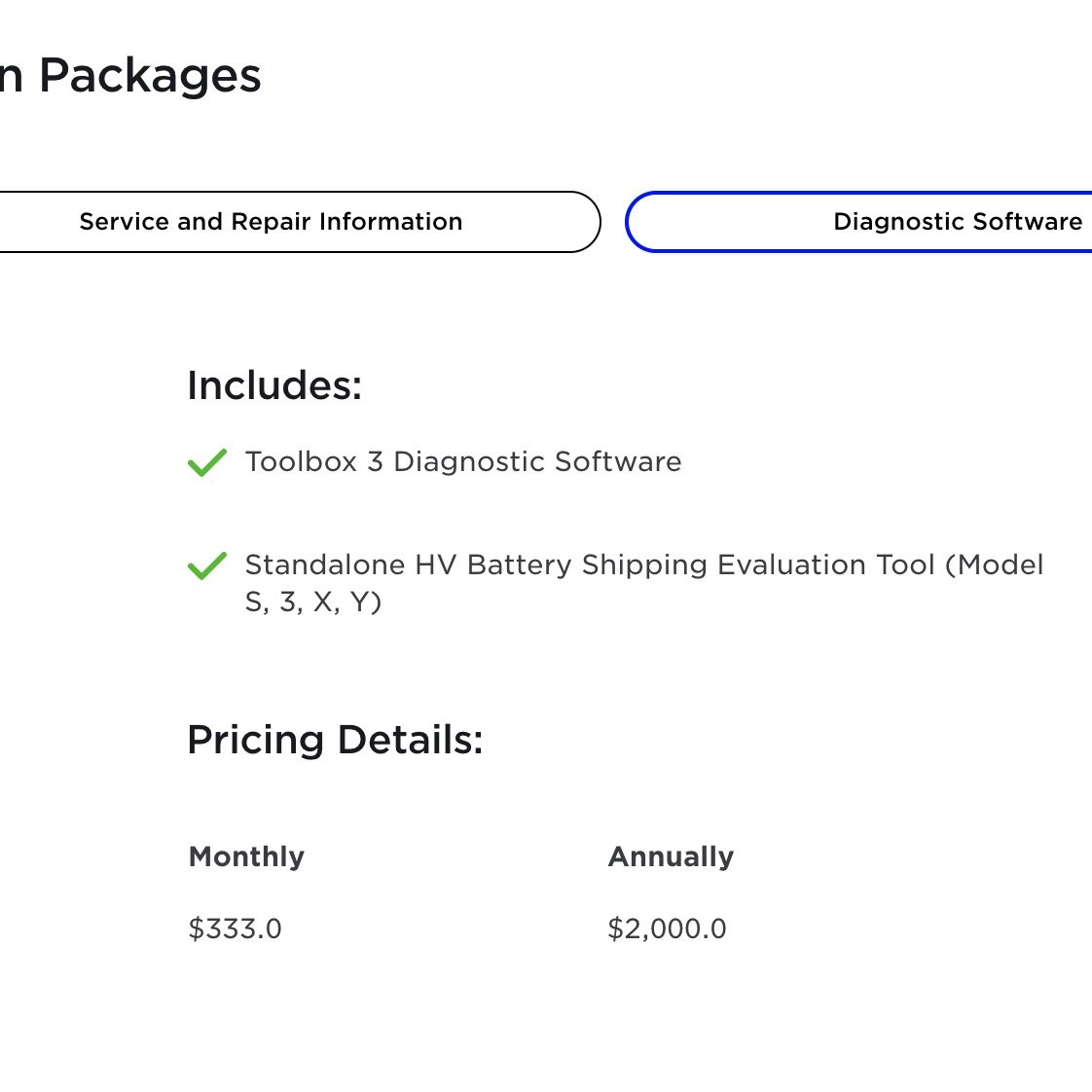
Task: Select the Diagnostic Software tab
Action: click(858, 222)
